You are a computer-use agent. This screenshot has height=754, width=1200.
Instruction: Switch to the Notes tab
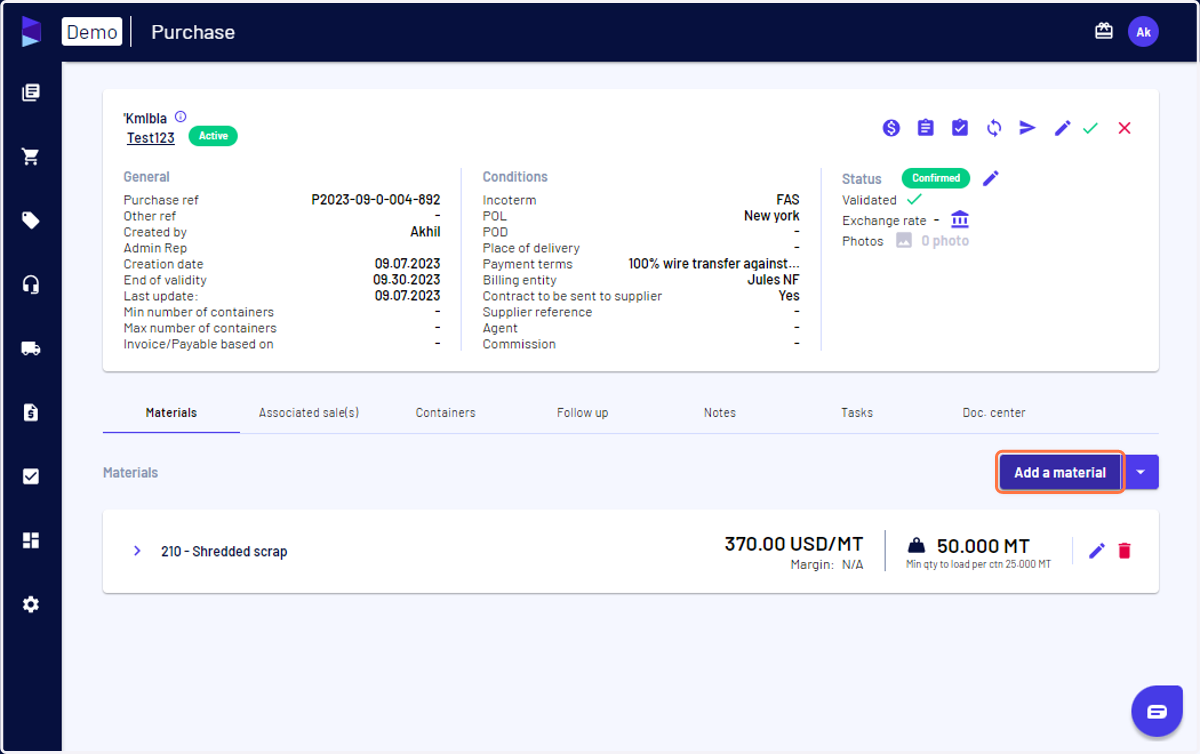(x=720, y=412)
